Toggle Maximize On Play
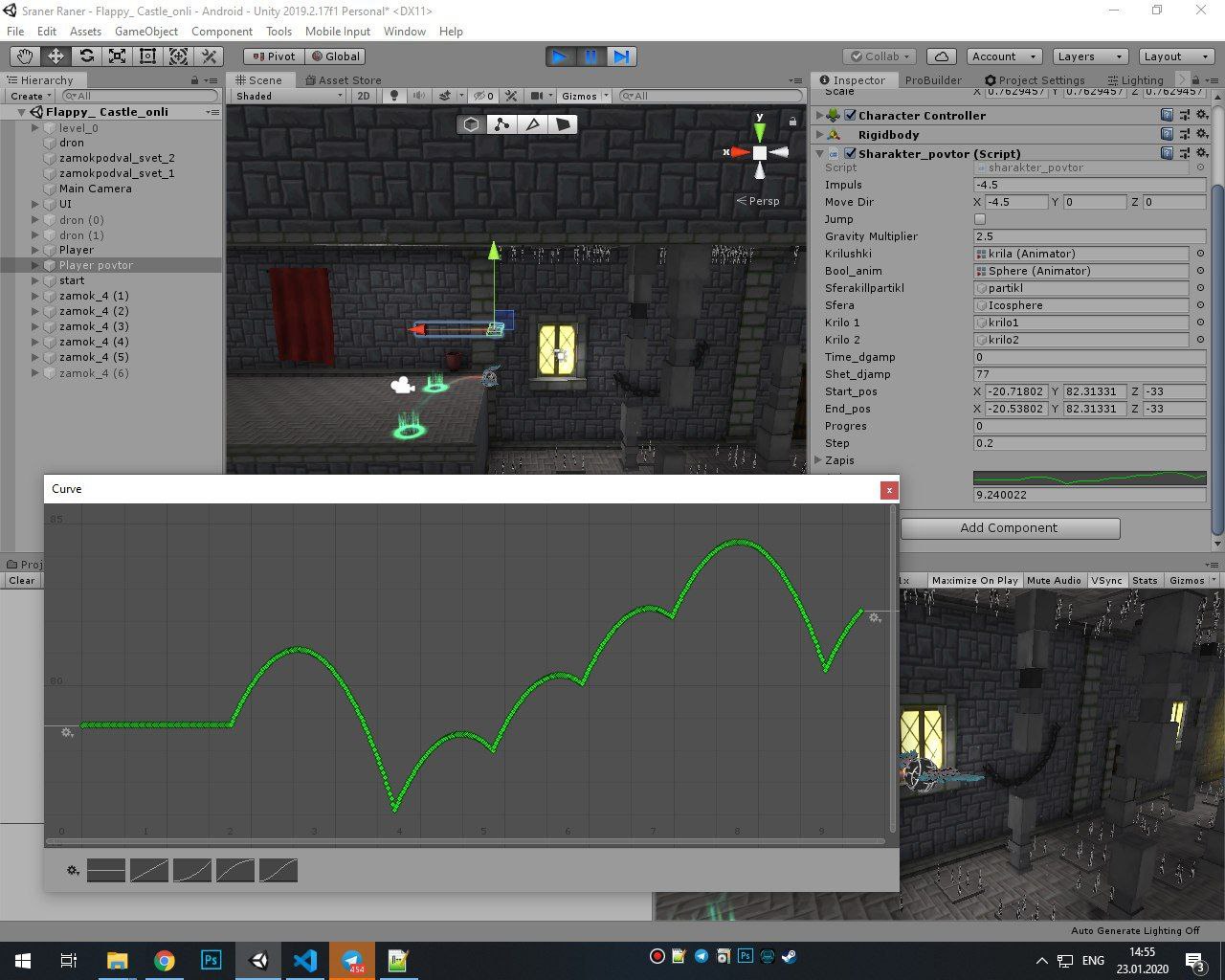 pyautogui.click(x=974, y=580)
